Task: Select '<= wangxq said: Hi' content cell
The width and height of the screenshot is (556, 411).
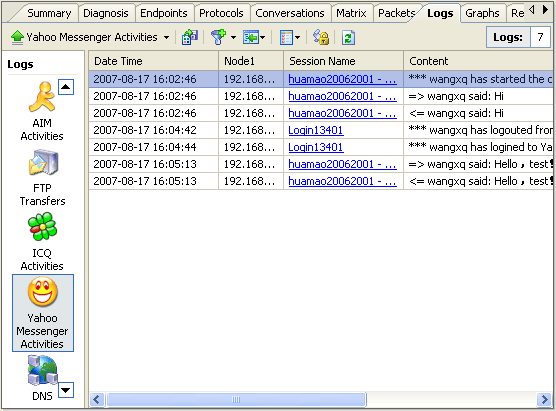Action: click(478, 113)
